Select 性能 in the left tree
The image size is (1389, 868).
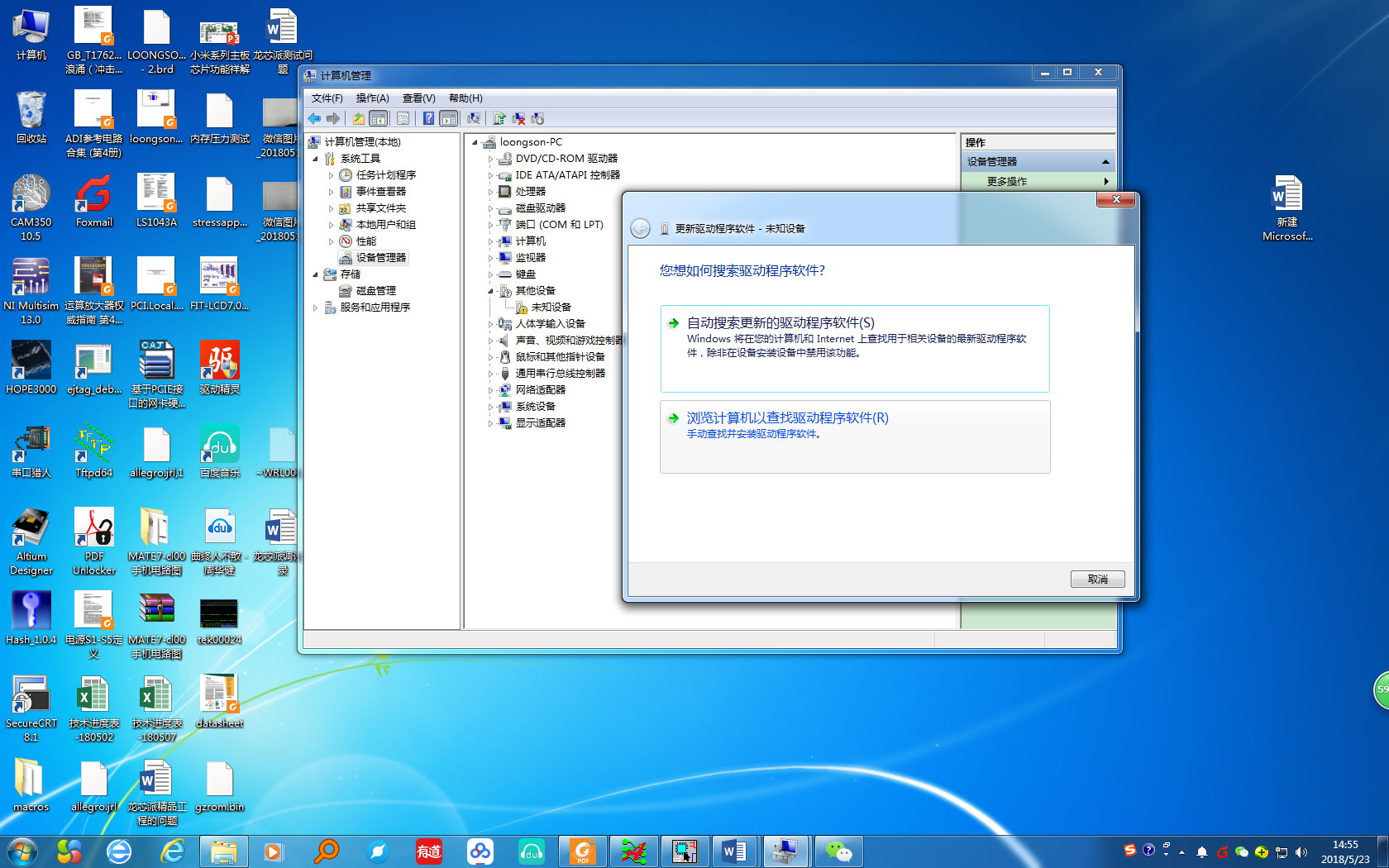click(x=365, y=241)
